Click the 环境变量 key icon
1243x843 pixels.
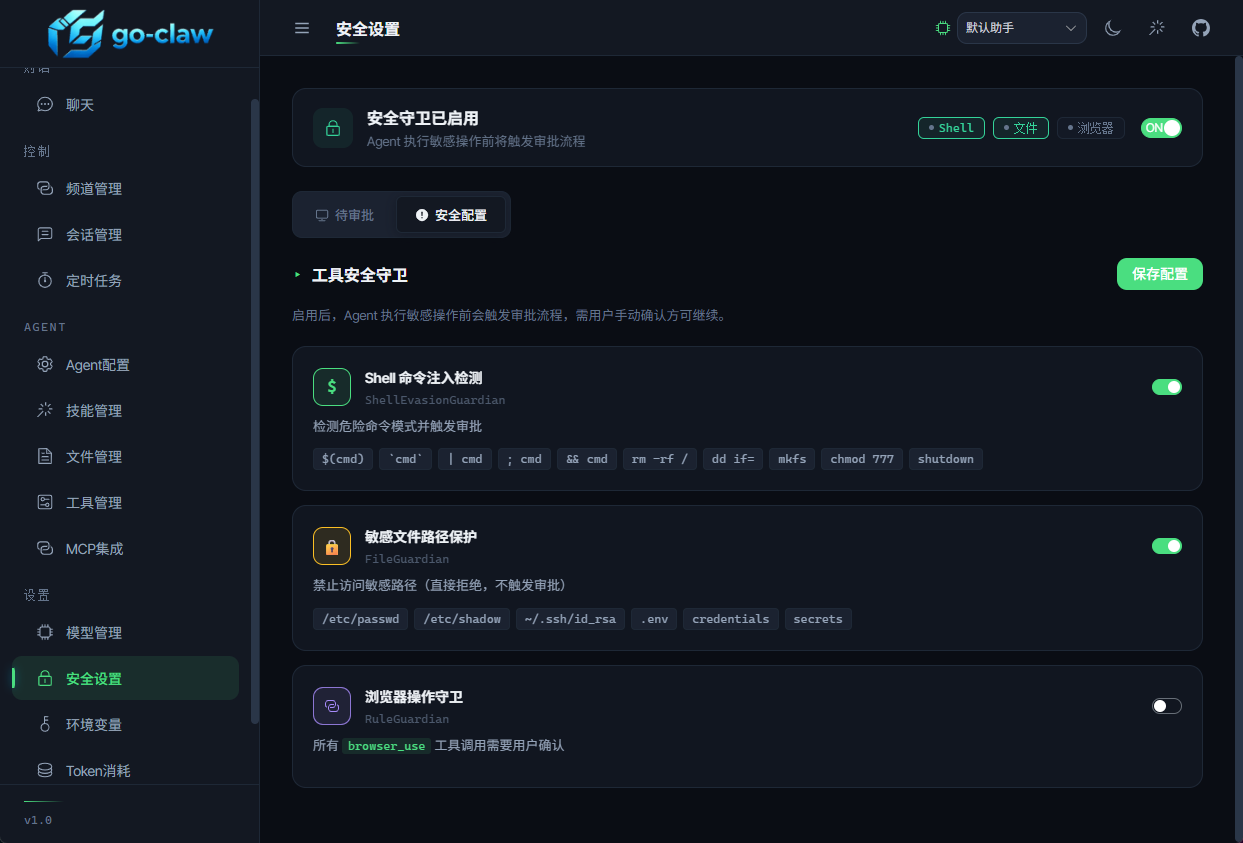coord(45,724)
